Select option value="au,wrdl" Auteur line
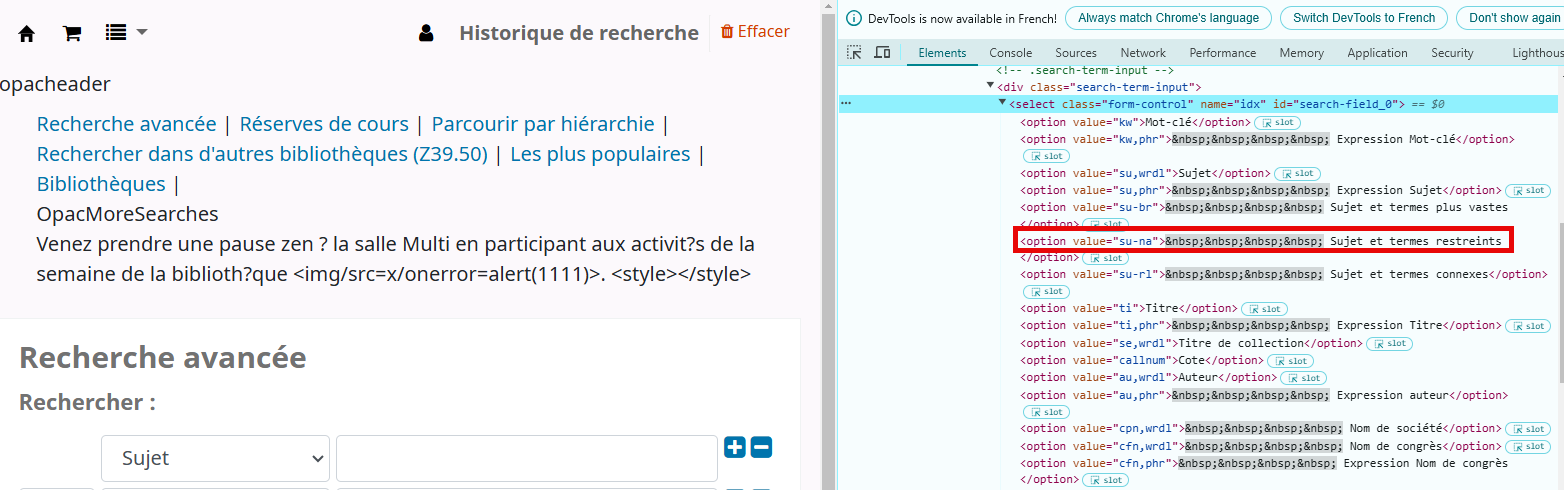 pyautogui.click(x=1147, y=377)
